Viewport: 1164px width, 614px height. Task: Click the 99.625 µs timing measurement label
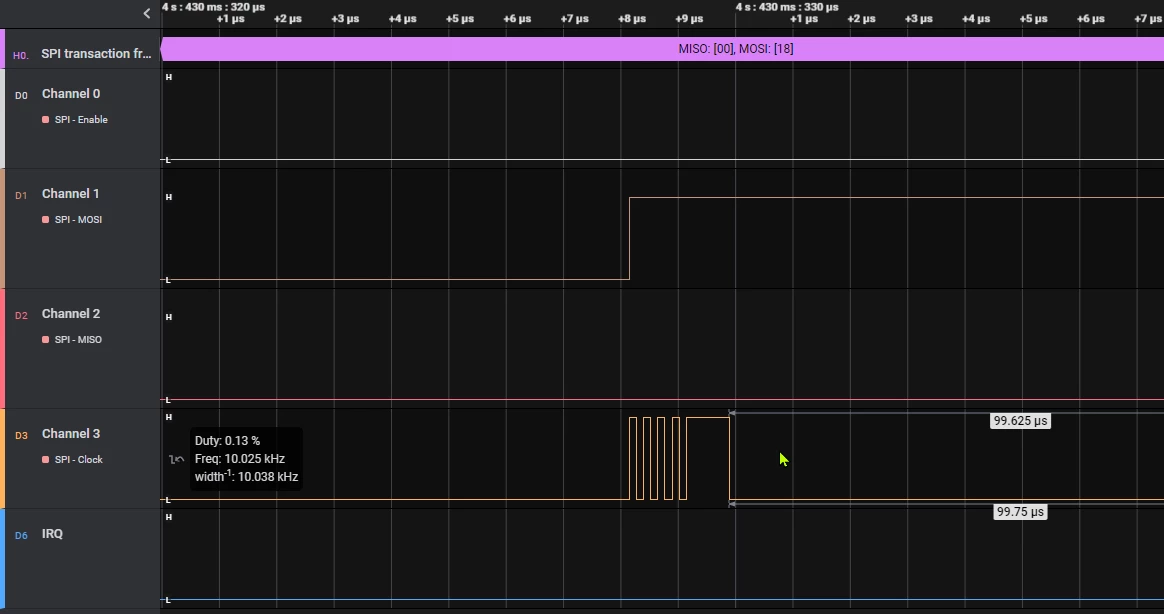[1020, 421]
